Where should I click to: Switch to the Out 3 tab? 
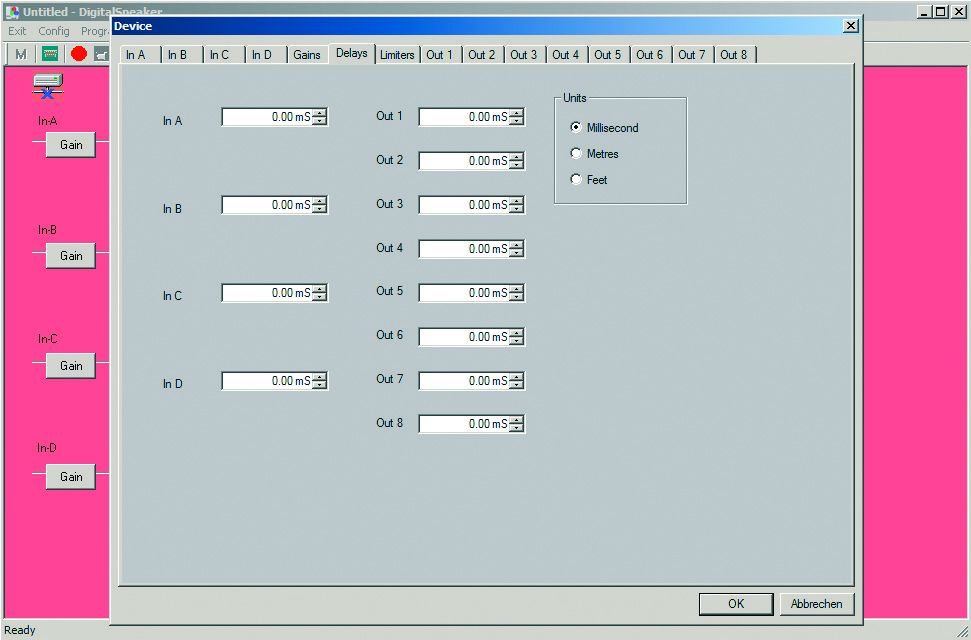coord(524,55)
